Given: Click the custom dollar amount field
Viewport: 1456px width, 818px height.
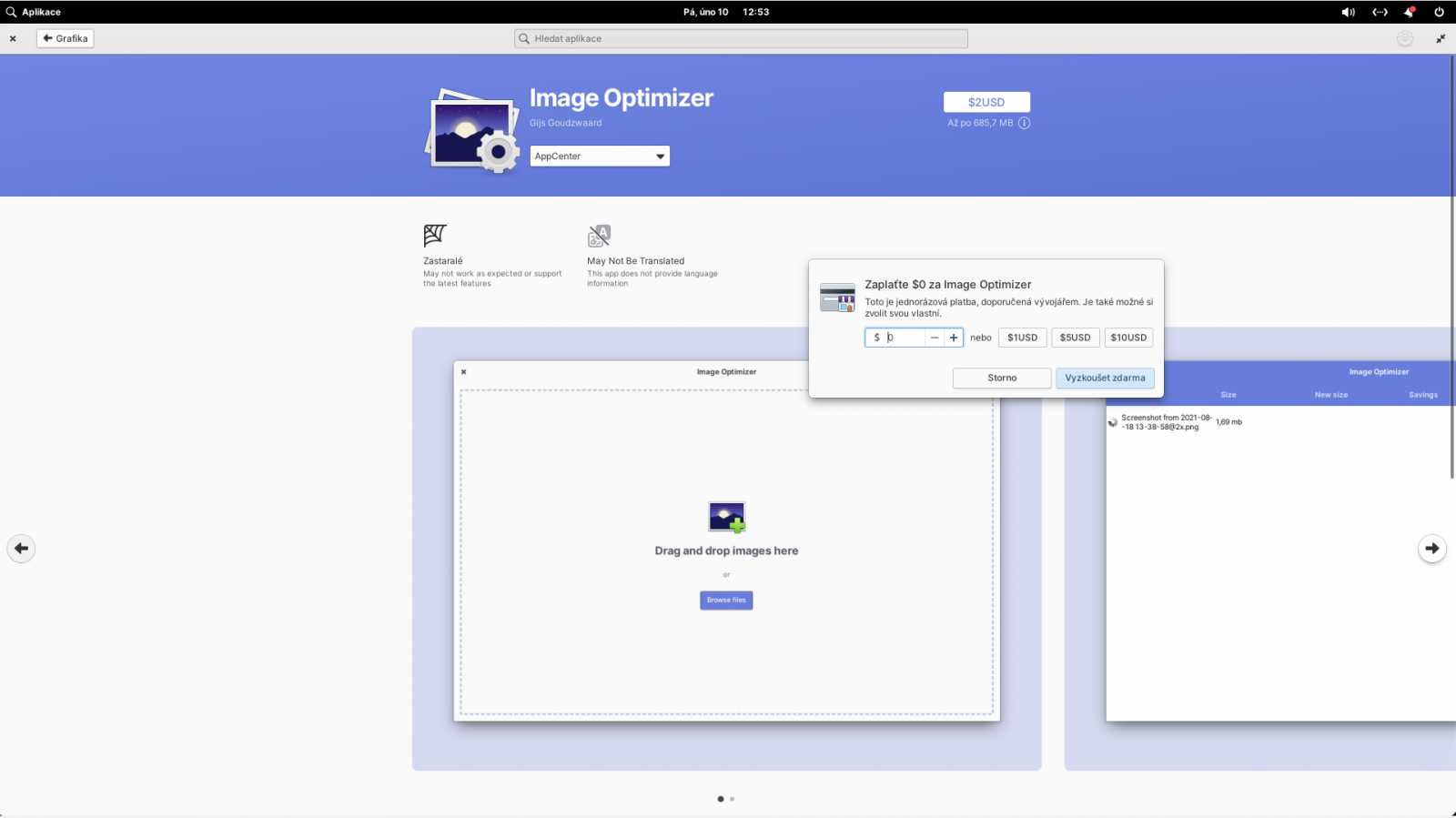Looking at the screenshot, I should pos(895,338).
